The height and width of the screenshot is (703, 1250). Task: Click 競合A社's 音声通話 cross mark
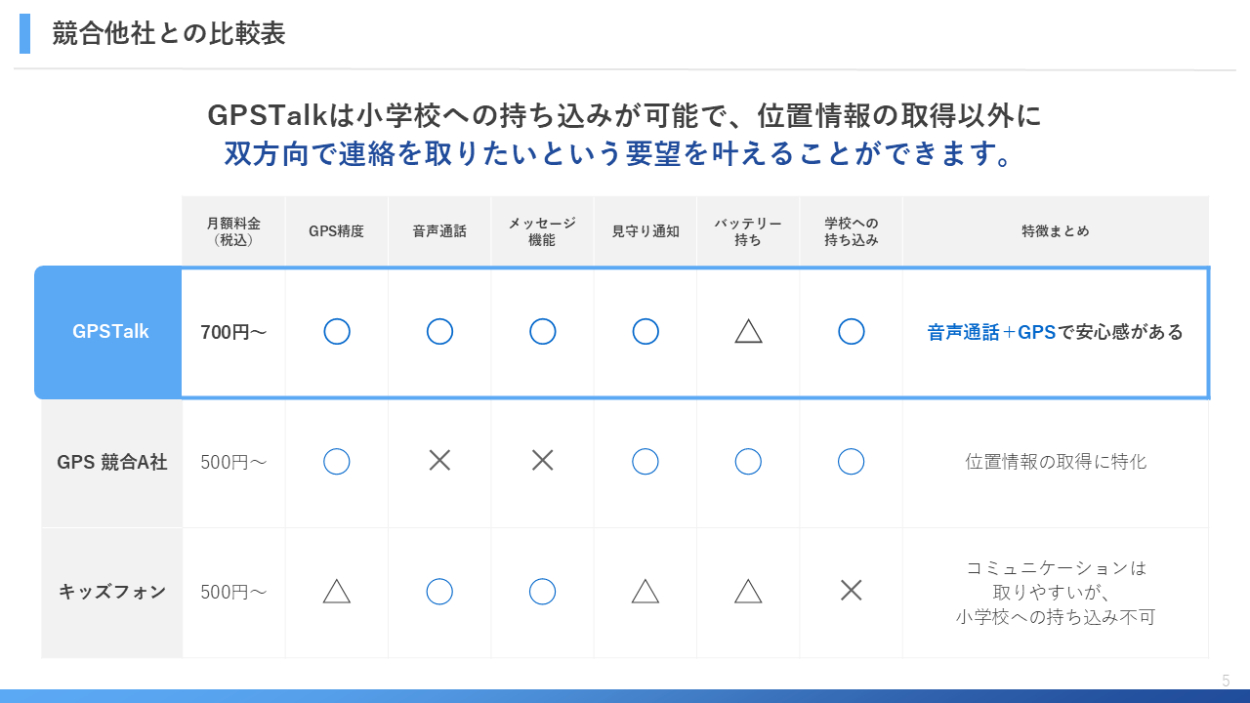point(440,461)
